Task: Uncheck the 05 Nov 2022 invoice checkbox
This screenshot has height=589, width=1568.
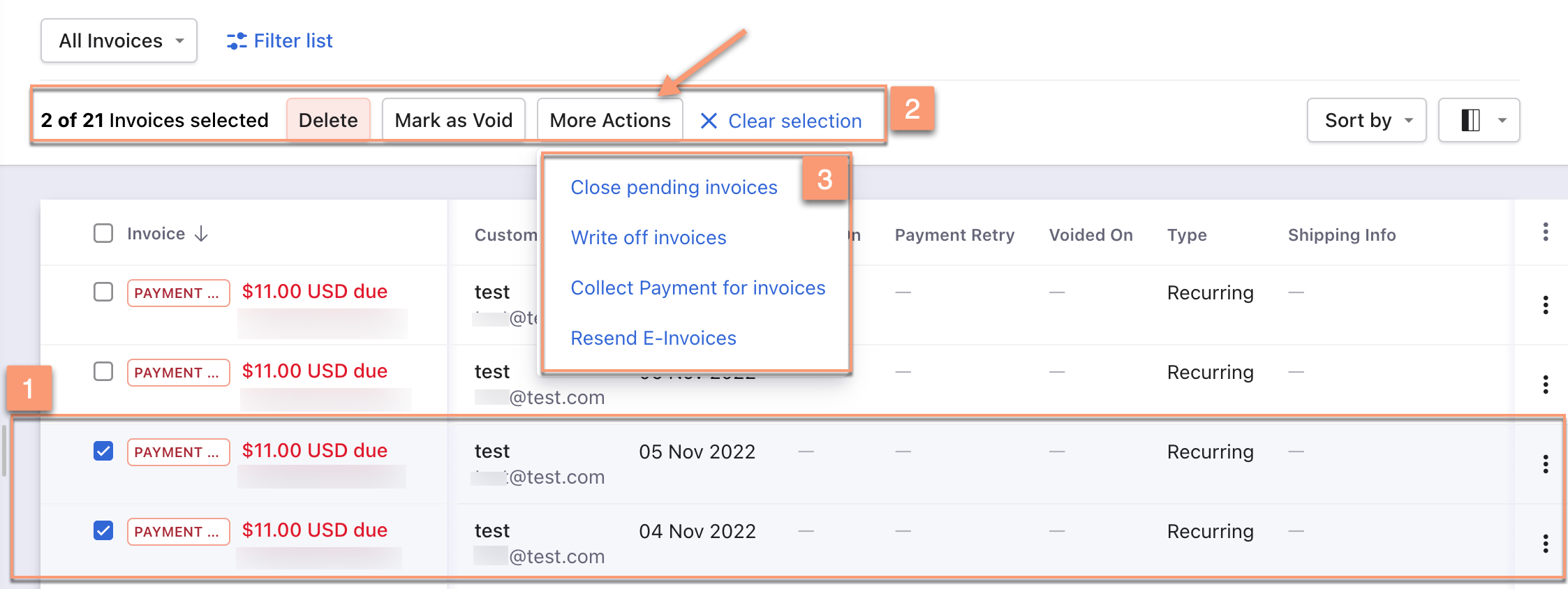Action: coord(103,451)
